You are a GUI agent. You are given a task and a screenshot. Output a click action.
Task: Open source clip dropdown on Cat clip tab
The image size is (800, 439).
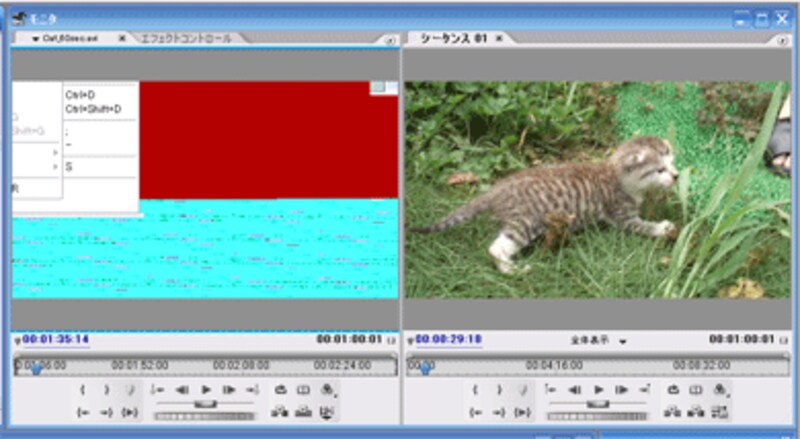[36, 39]
